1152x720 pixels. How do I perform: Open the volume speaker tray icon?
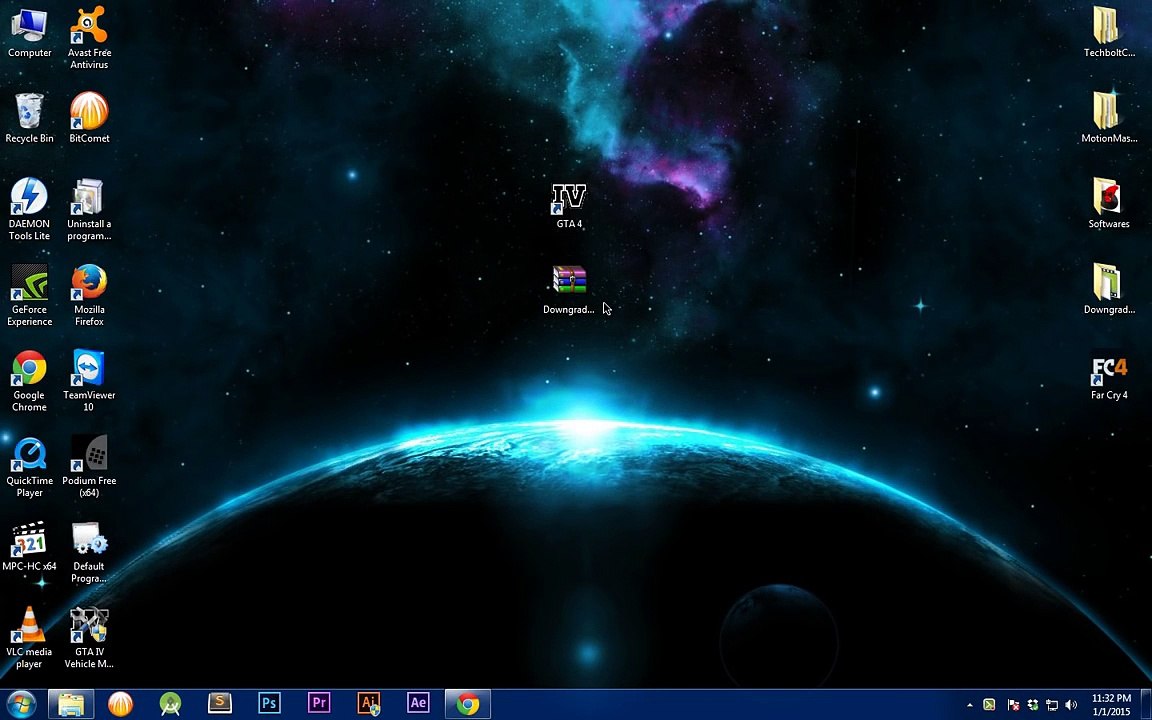coord(1071,705)
